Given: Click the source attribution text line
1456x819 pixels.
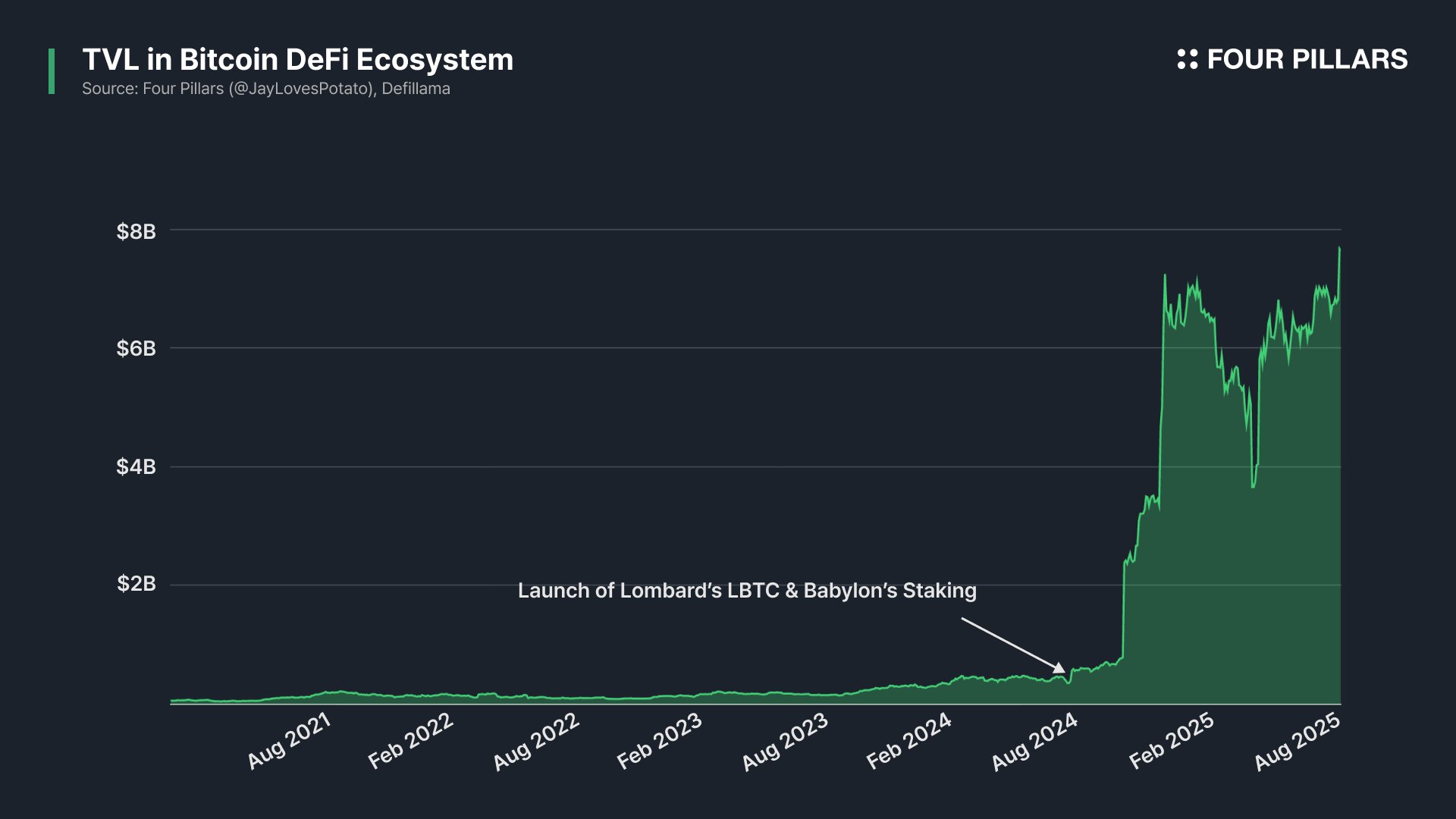Looking at the screenshot, I should tap(265, 89).
